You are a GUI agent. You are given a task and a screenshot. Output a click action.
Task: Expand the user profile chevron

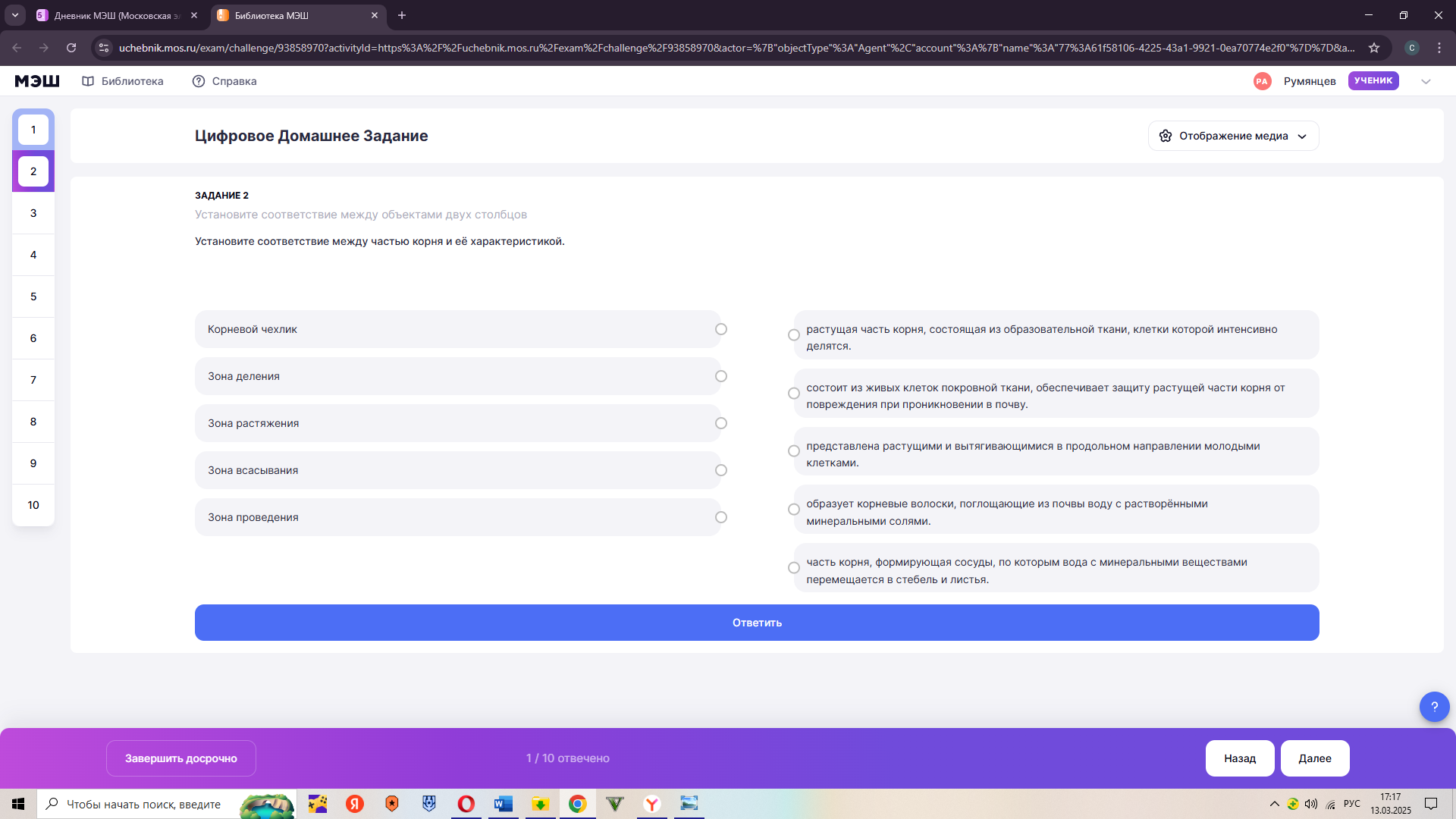[x=1426, y=81]
